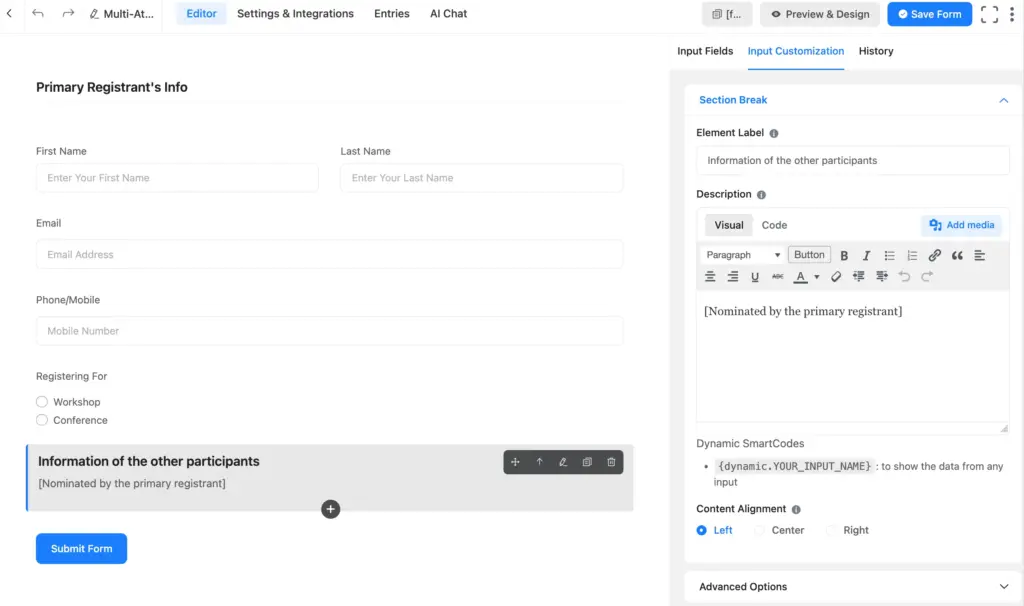Select Right content alignment
This screenshot has height=606, width=1024.
831,530
